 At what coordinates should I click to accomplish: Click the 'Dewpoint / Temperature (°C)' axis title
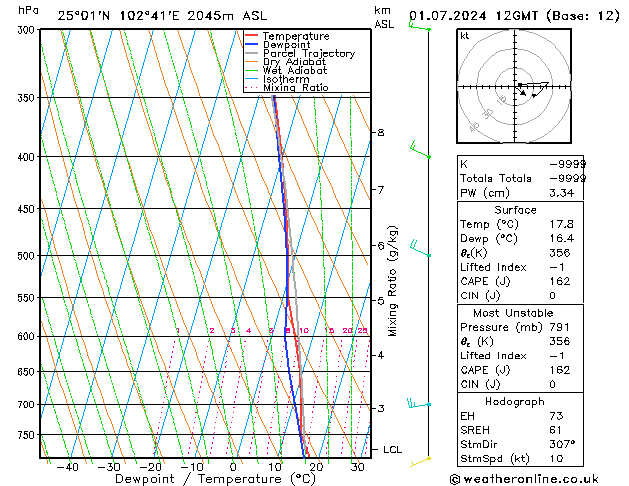point(215,479)
